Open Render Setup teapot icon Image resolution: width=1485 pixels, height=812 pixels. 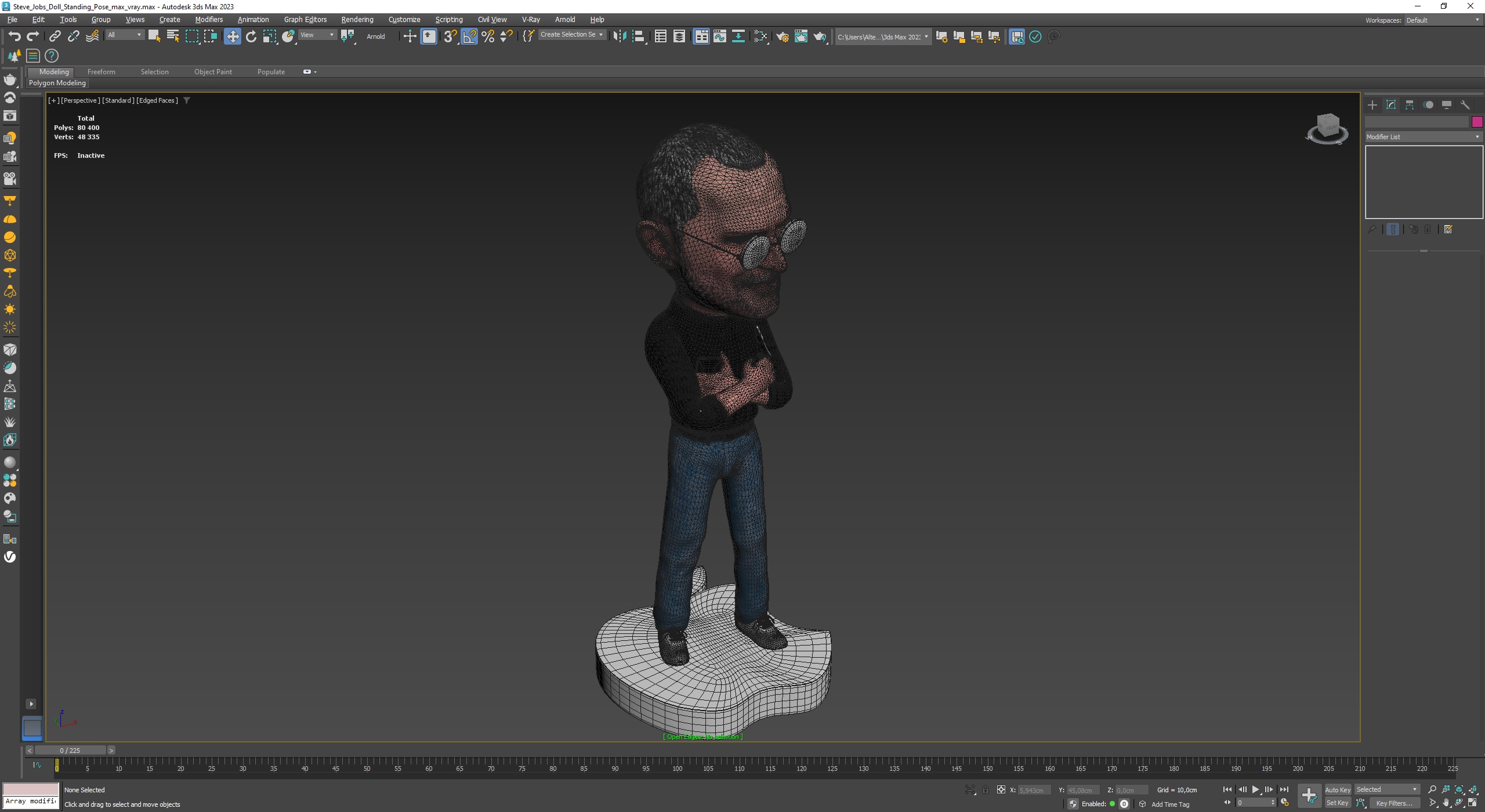point(782,37)
